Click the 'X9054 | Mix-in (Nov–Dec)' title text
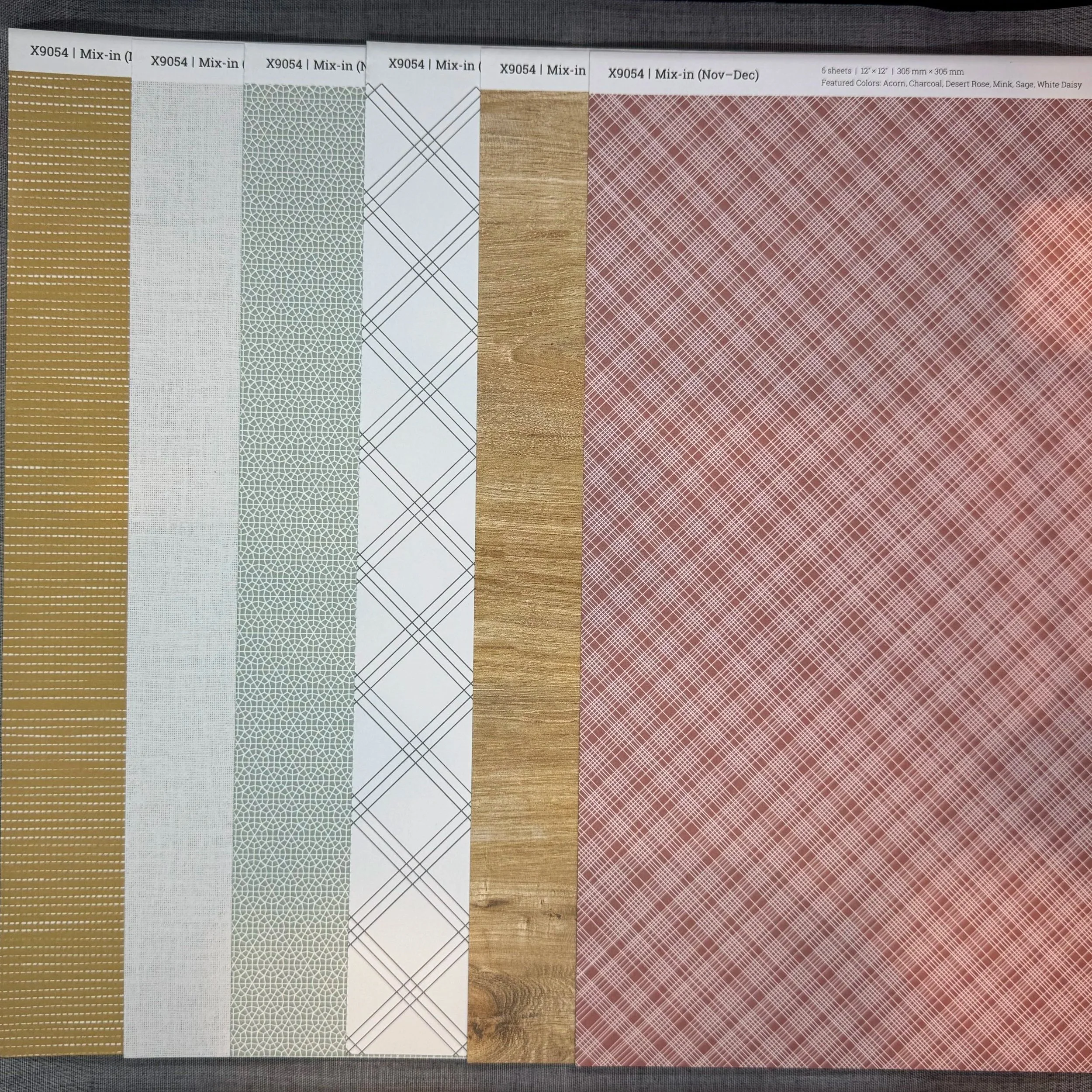Image resolution: width=1092 pixels, height=1092 pixels. point(683,73)
